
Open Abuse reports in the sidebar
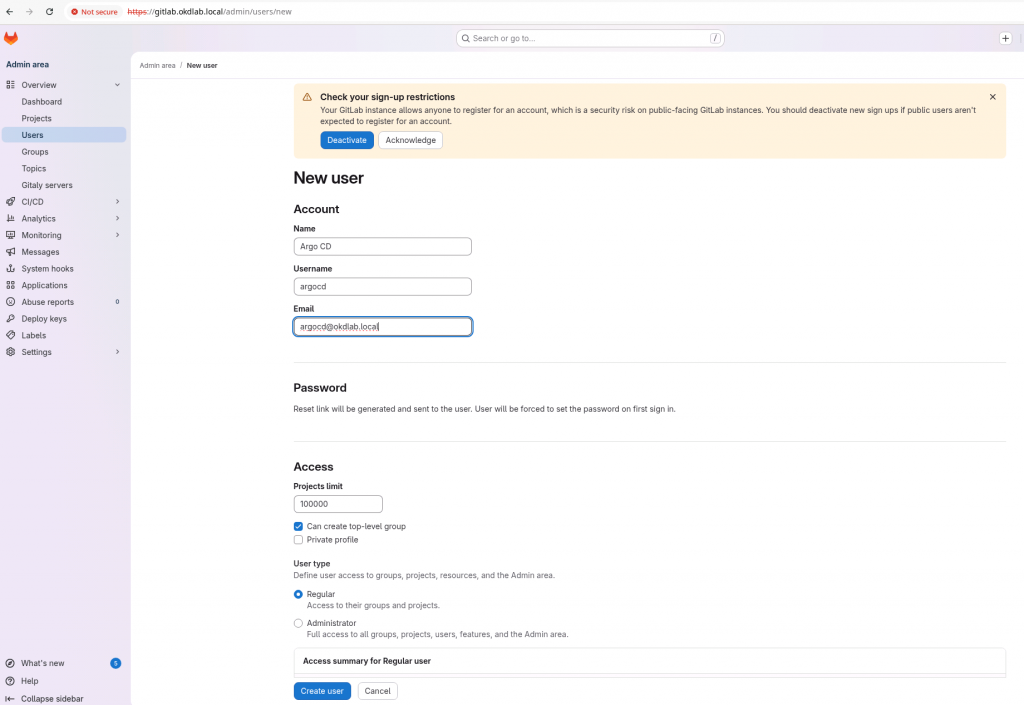pos(47,302)
